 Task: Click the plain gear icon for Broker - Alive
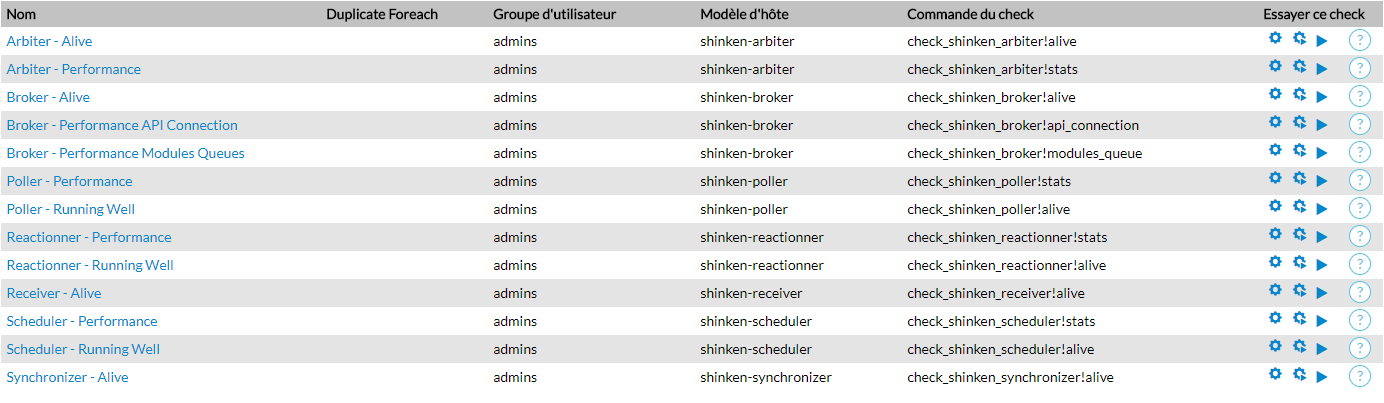[x=1275, y=94]
